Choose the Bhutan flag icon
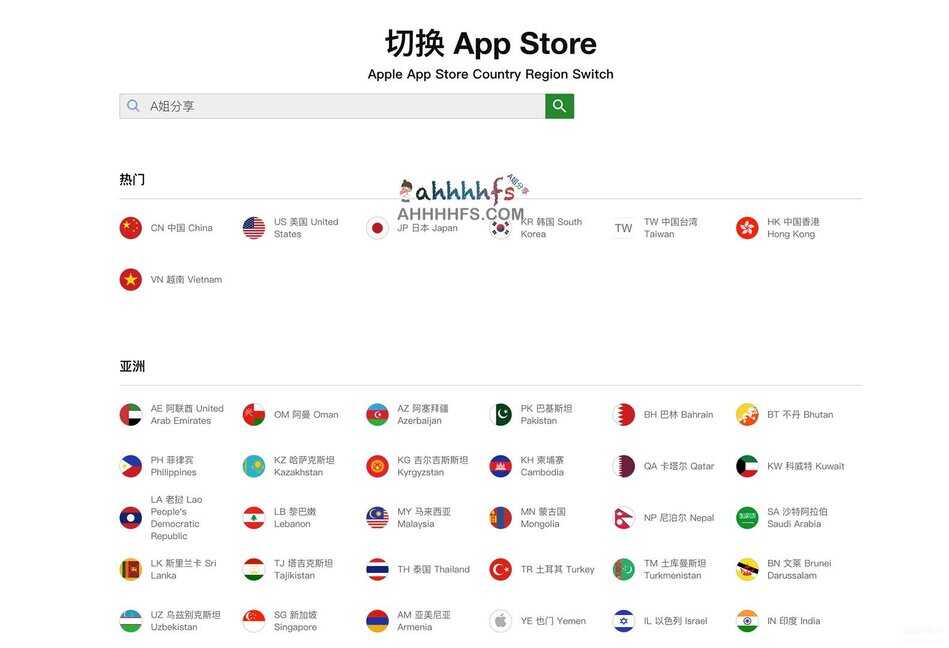The width and height of the screenshot is (949, 648). pyautogui.click(x=747, y=414)
